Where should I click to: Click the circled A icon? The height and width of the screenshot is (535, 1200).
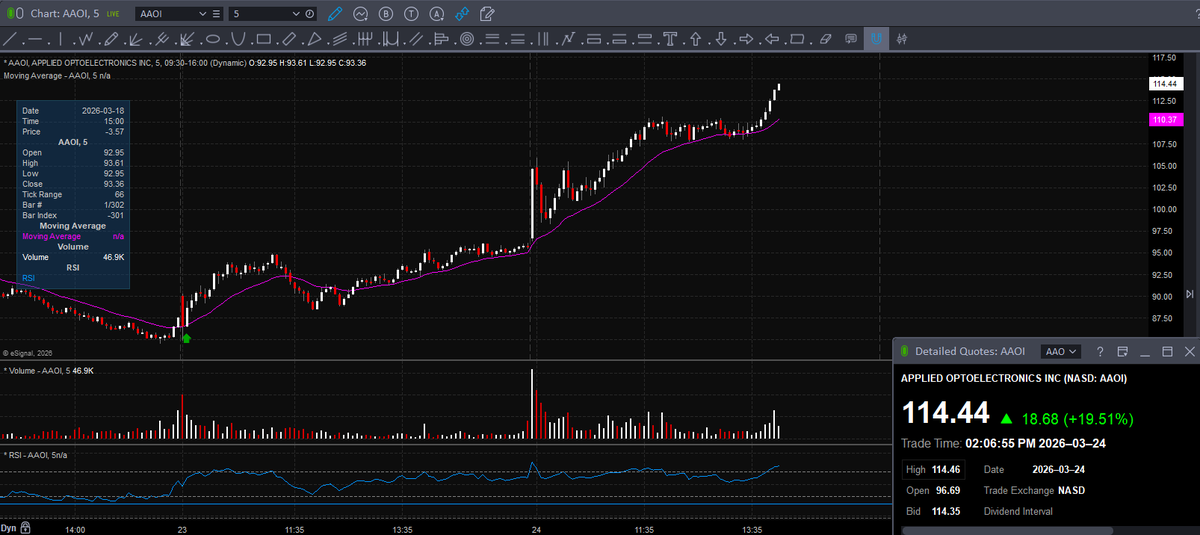tap(437, 14)
